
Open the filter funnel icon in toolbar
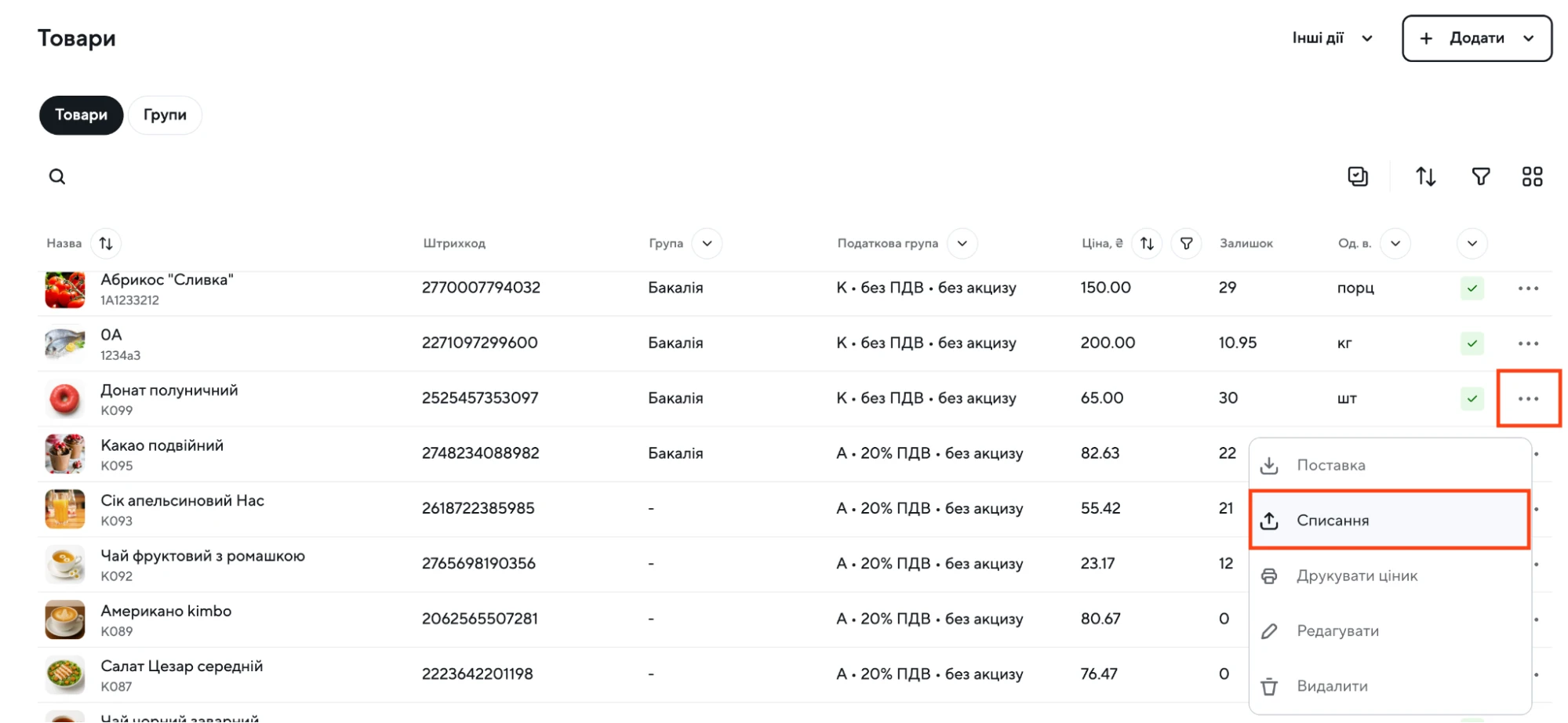click(1480, 177)
